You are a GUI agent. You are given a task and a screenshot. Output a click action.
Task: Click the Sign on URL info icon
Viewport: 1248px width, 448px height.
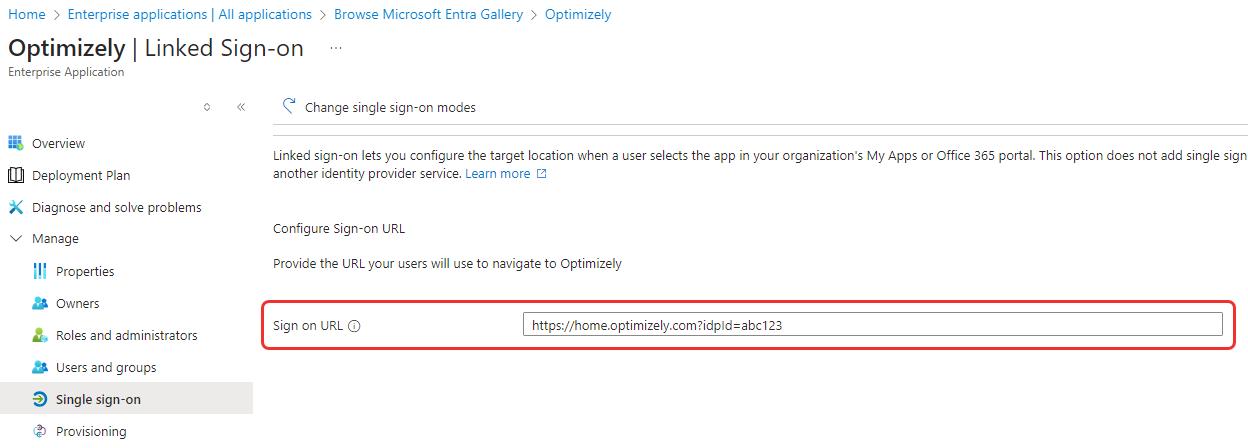354,325
